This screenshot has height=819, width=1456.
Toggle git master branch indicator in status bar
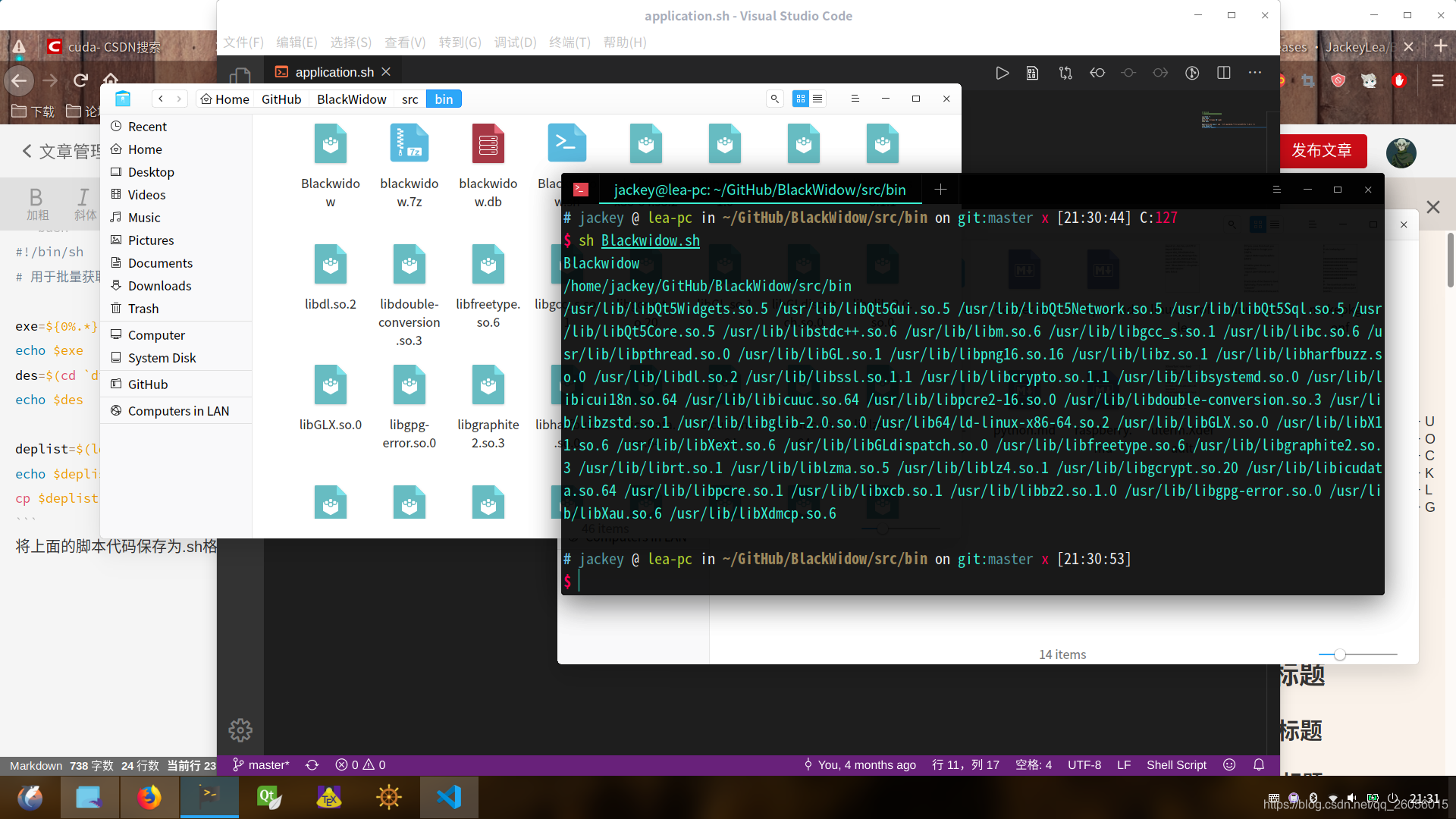pyautogui.click(x=260, y=764)
